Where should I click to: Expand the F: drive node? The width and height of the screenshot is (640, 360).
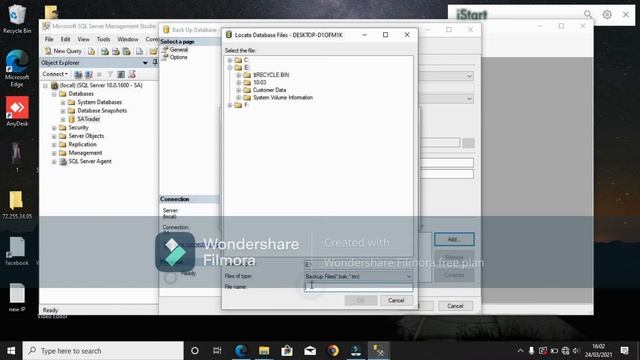pos(230,105)
